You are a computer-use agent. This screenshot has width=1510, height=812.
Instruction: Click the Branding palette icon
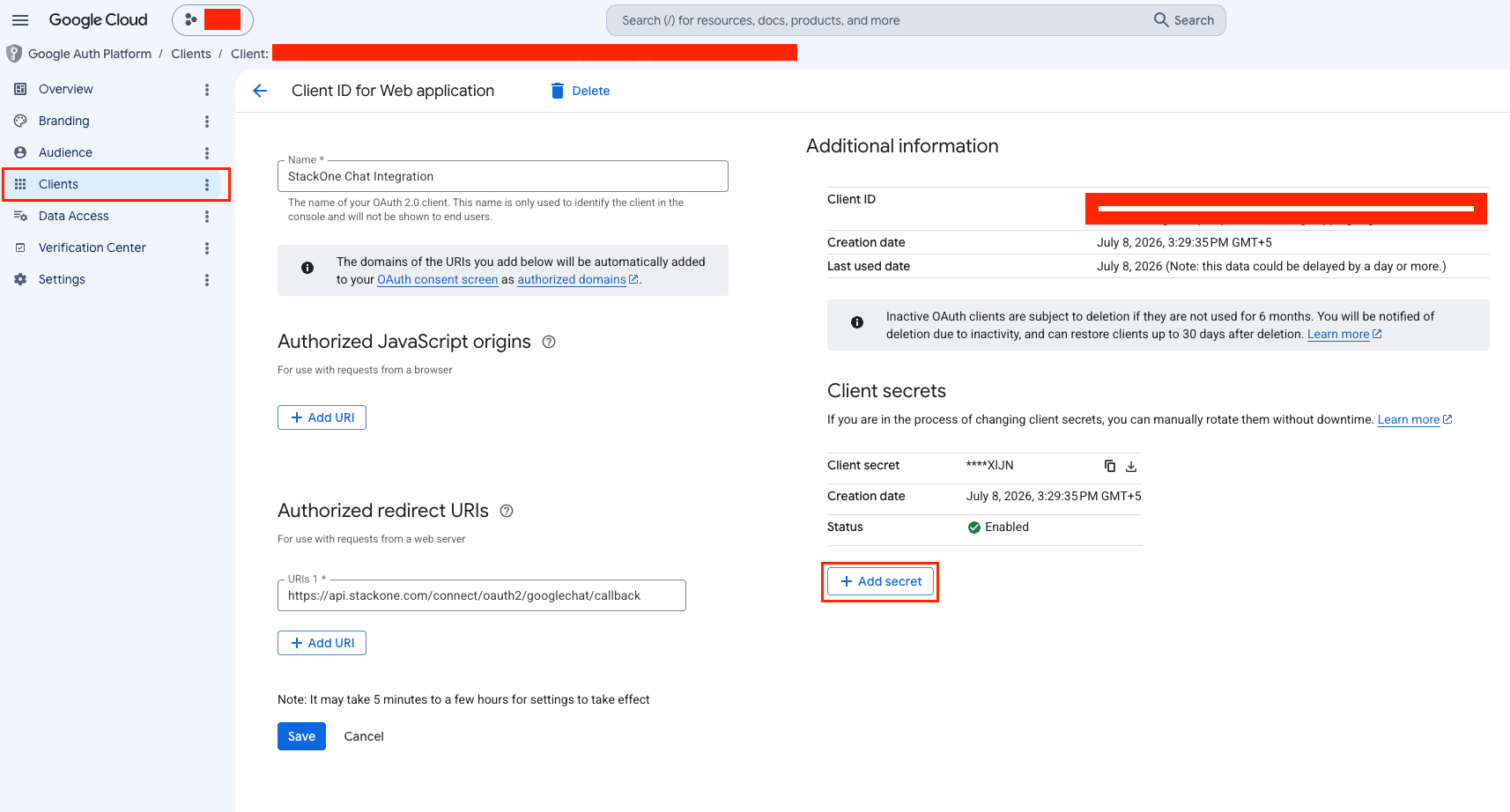coord(20,121)
